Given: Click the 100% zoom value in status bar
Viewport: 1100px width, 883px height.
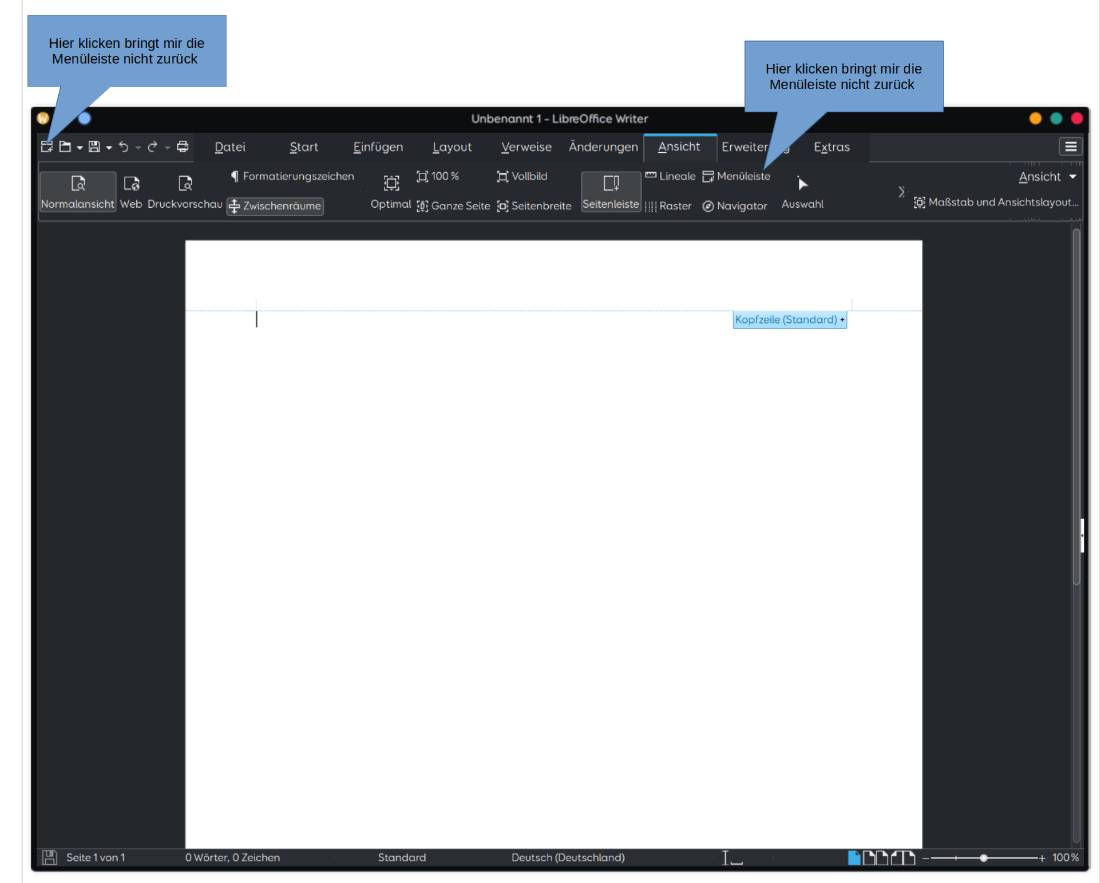Looking at the screenshot, I should (1066, 858).
